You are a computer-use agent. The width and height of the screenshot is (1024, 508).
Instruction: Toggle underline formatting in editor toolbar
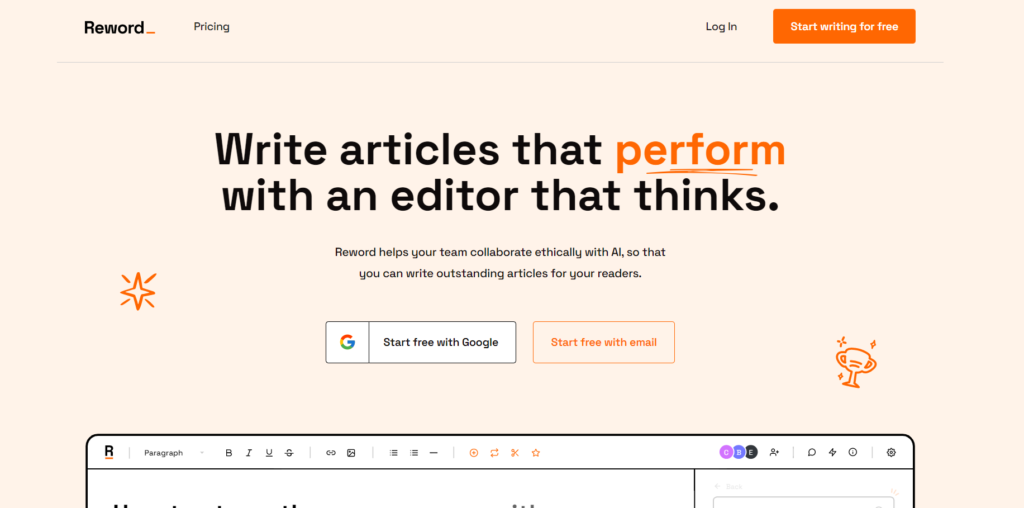coord(269,453)
